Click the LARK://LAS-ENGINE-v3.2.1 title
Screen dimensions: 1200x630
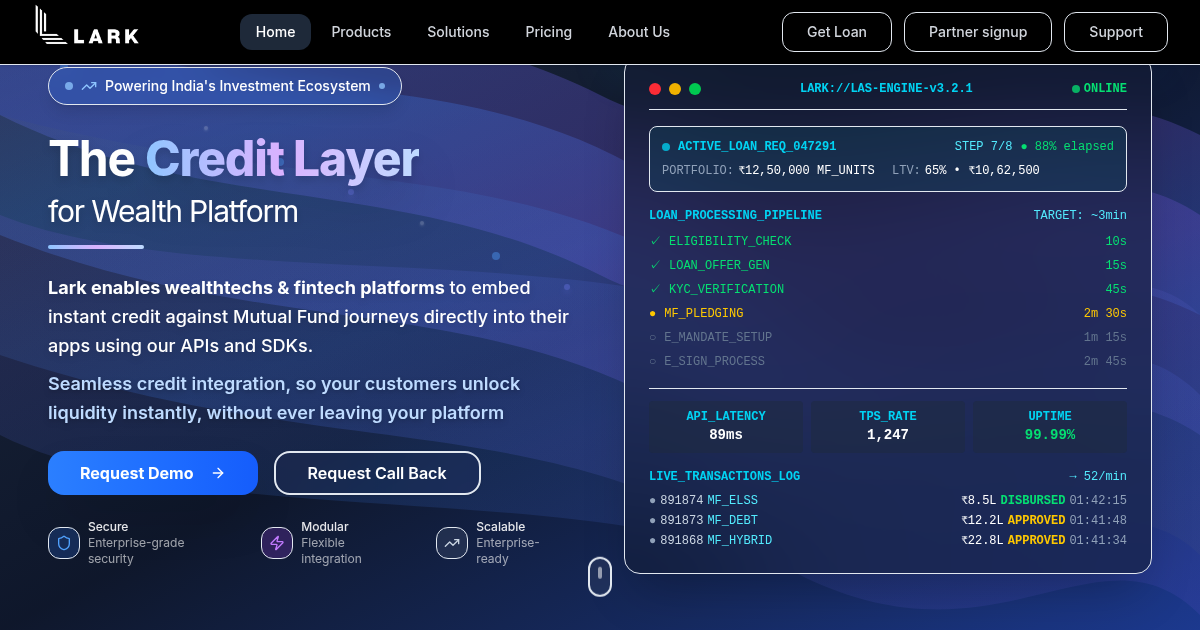click(x=886, y=89)
